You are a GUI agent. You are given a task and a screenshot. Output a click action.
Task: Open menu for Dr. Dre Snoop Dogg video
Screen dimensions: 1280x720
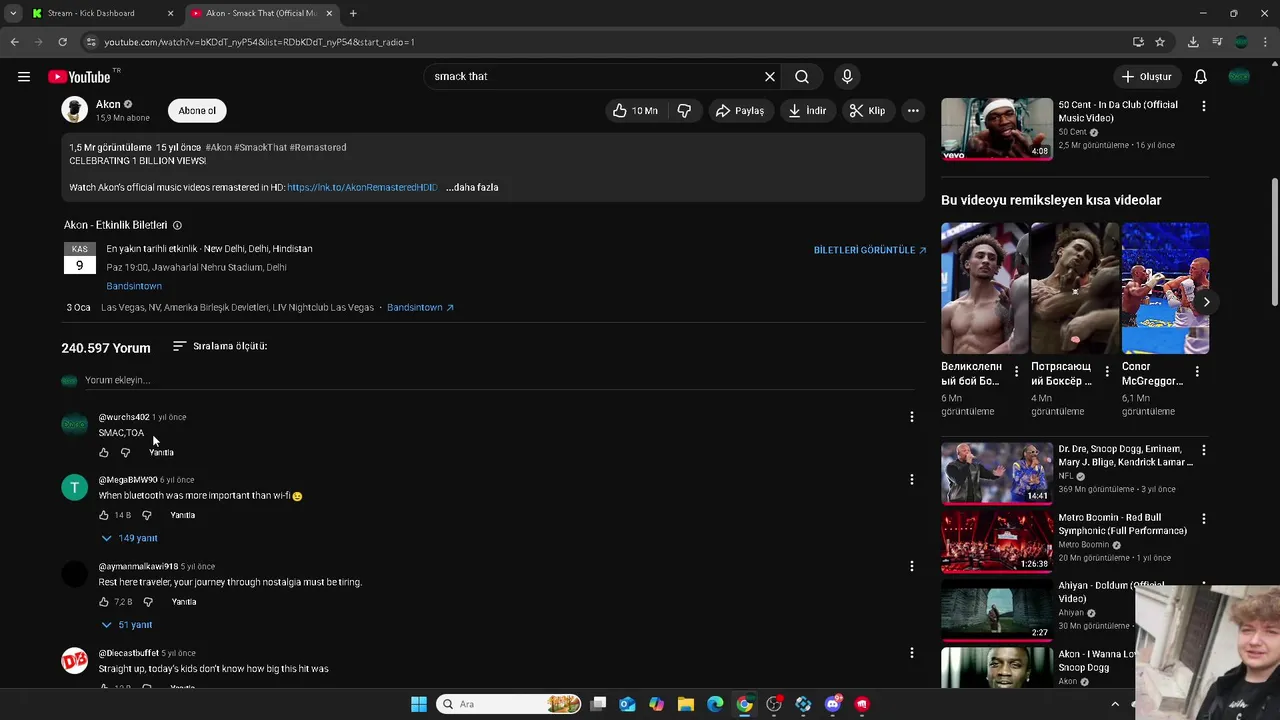1203,450
